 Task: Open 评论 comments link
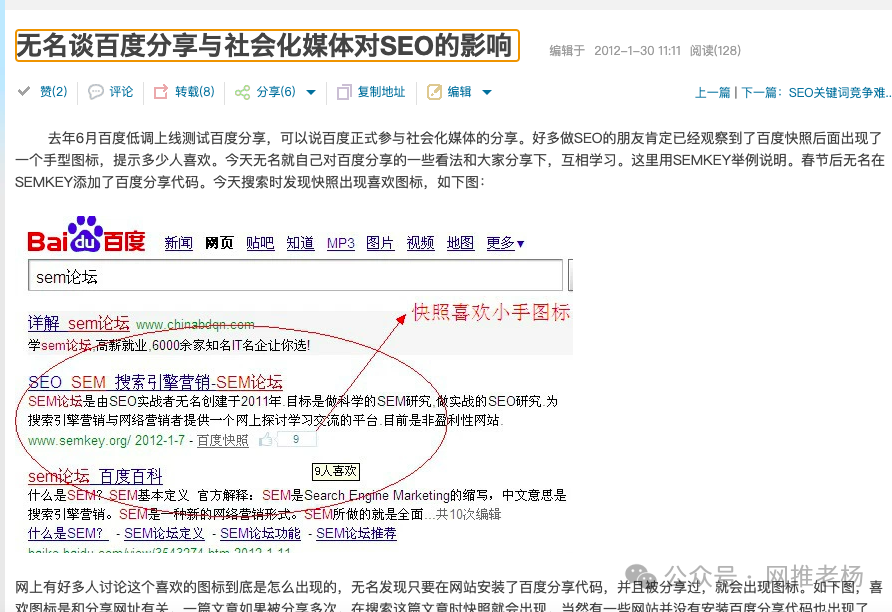point(121,92)
